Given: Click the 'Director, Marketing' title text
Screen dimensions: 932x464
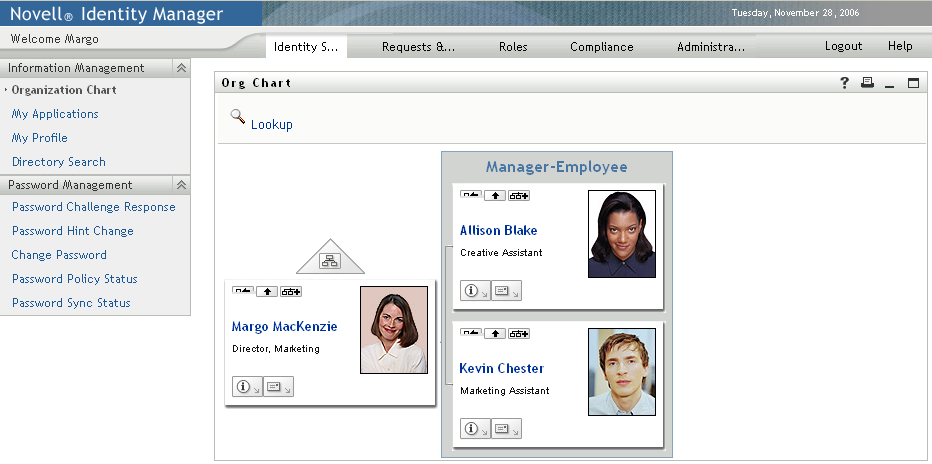Looking at the screenshot, I should 276,349.
